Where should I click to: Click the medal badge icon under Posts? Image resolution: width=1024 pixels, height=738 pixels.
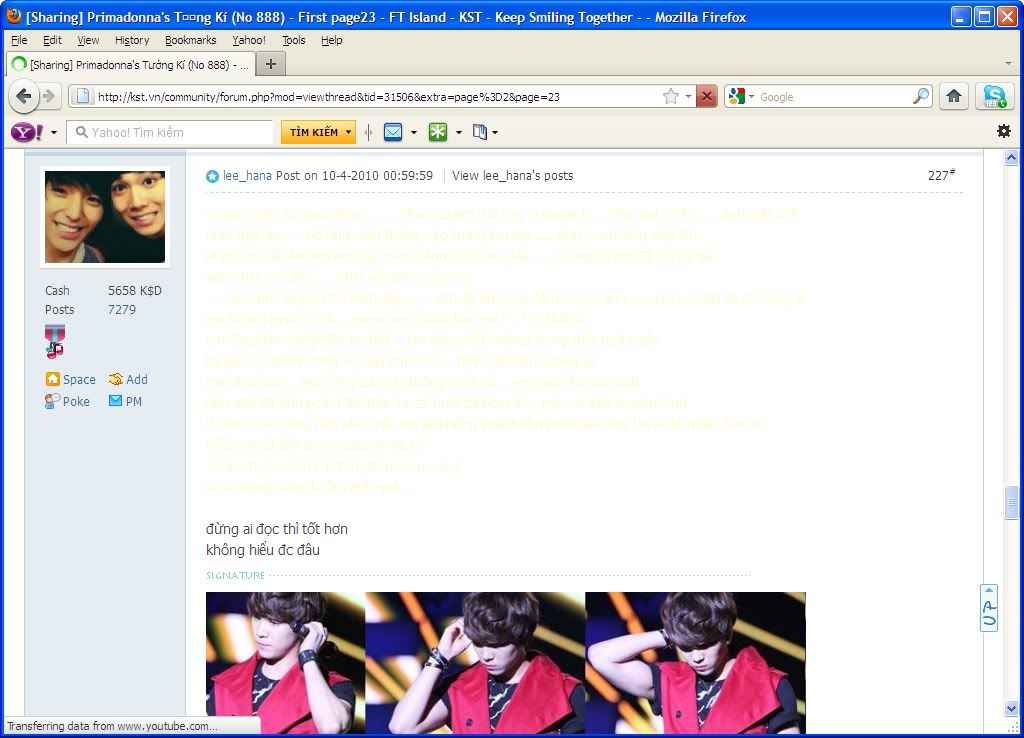click(55, 342)
